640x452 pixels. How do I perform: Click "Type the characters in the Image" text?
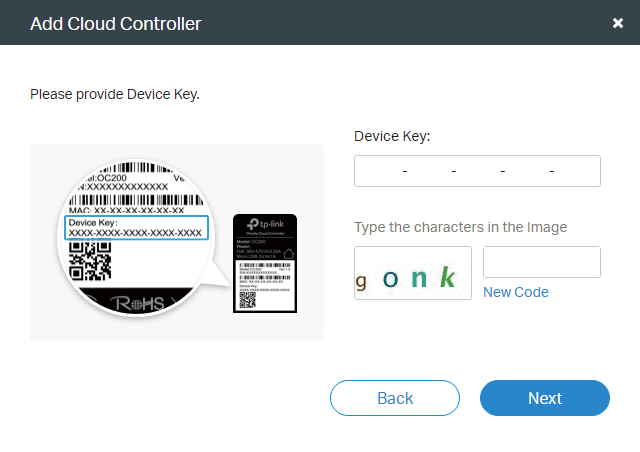(x=460, y=227)
